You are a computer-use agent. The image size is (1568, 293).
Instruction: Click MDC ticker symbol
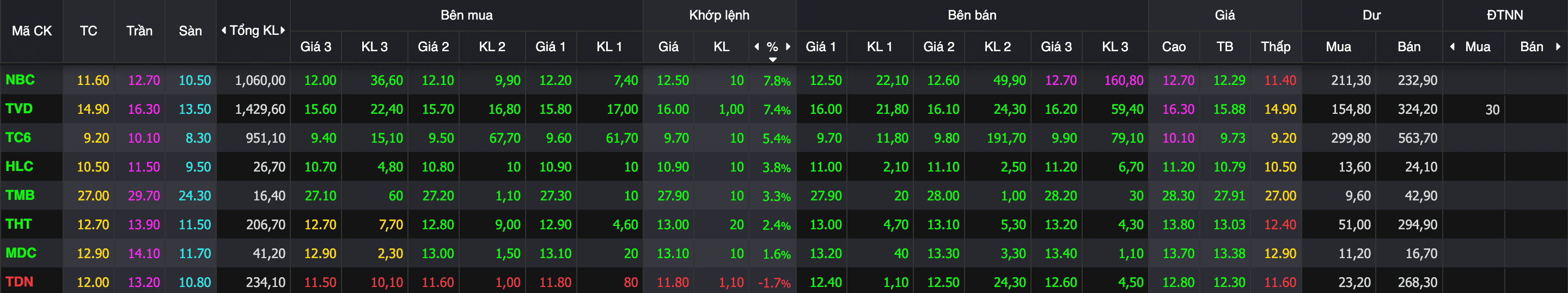[x=21, y=253]
